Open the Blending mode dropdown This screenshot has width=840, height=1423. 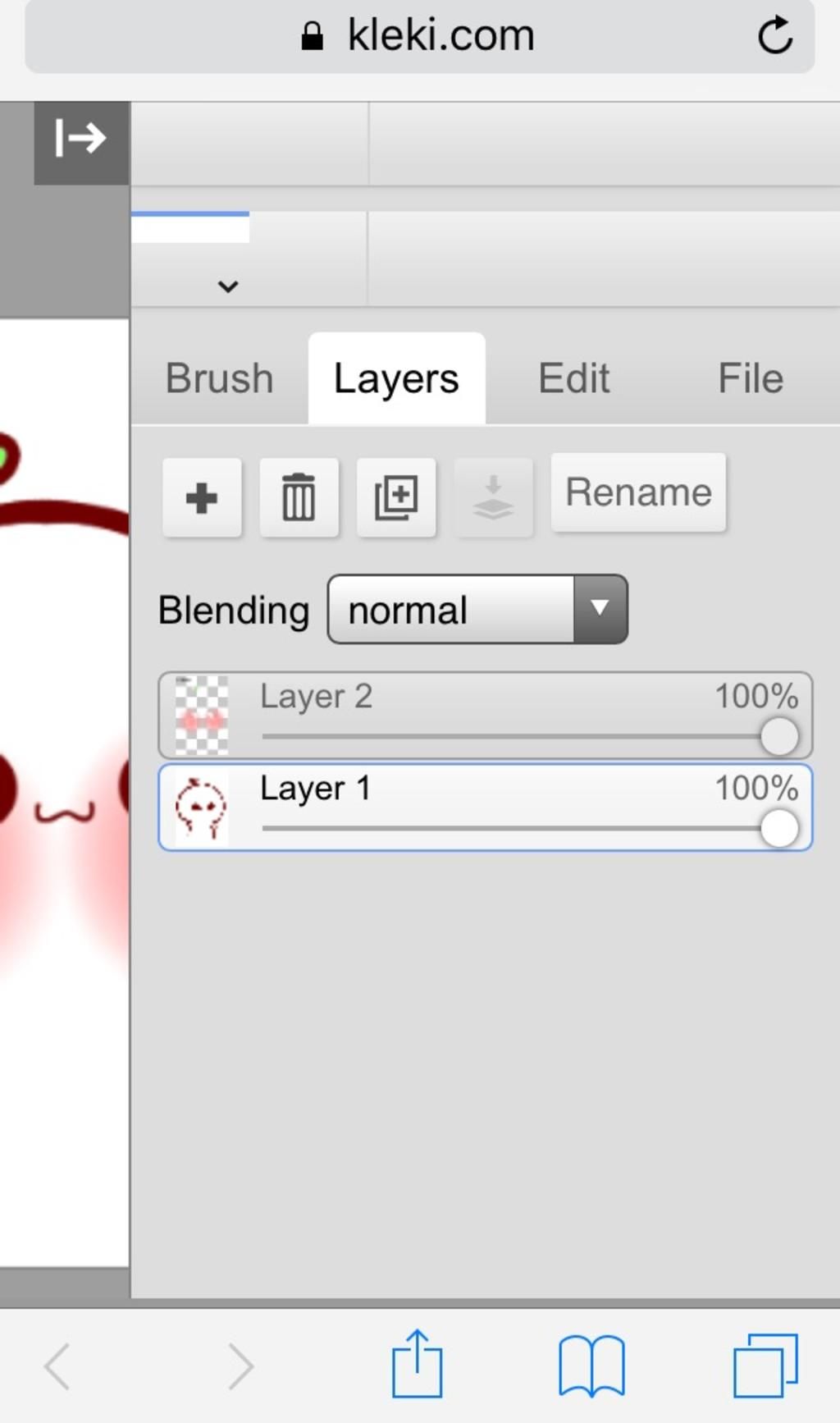pyautogui.click(x=477, y=609)
